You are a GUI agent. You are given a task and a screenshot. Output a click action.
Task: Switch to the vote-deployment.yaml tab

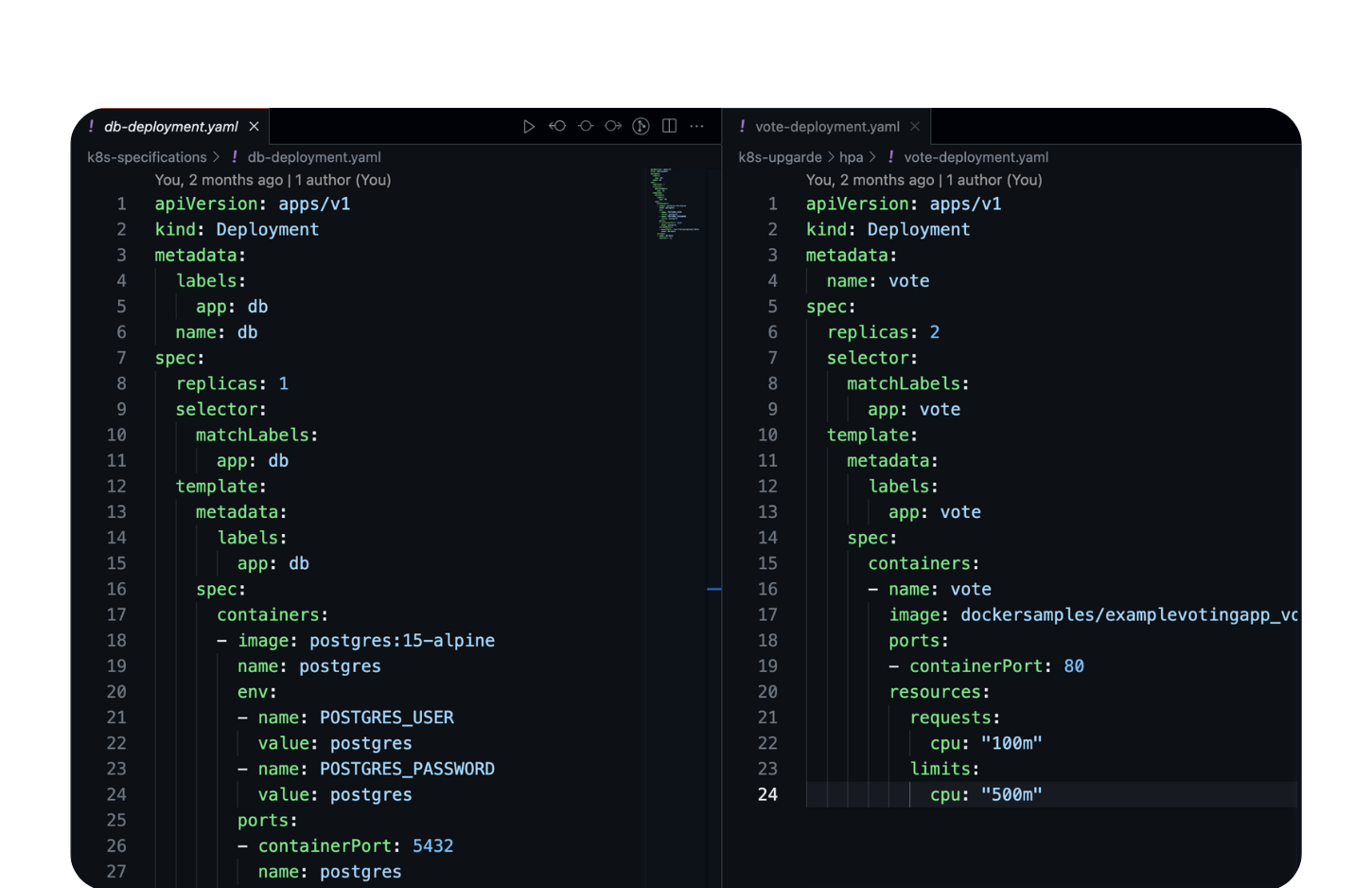826,126
